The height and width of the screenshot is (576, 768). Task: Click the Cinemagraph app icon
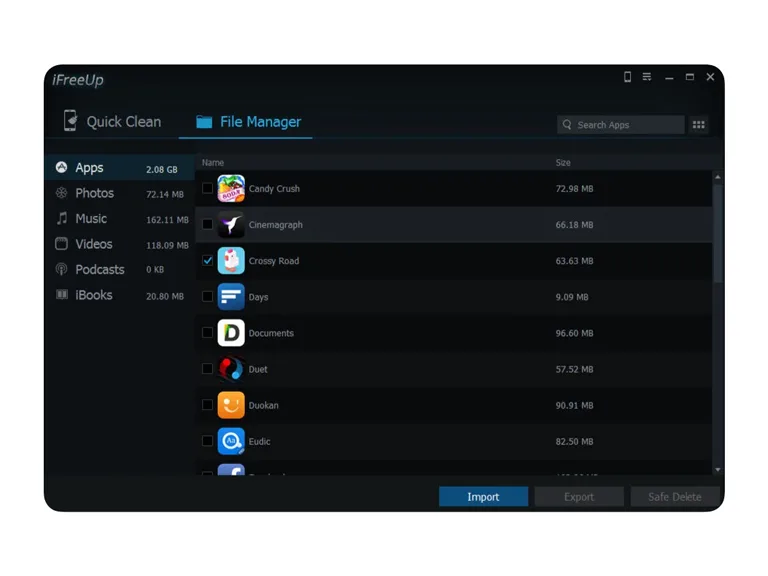pos(231,225)
